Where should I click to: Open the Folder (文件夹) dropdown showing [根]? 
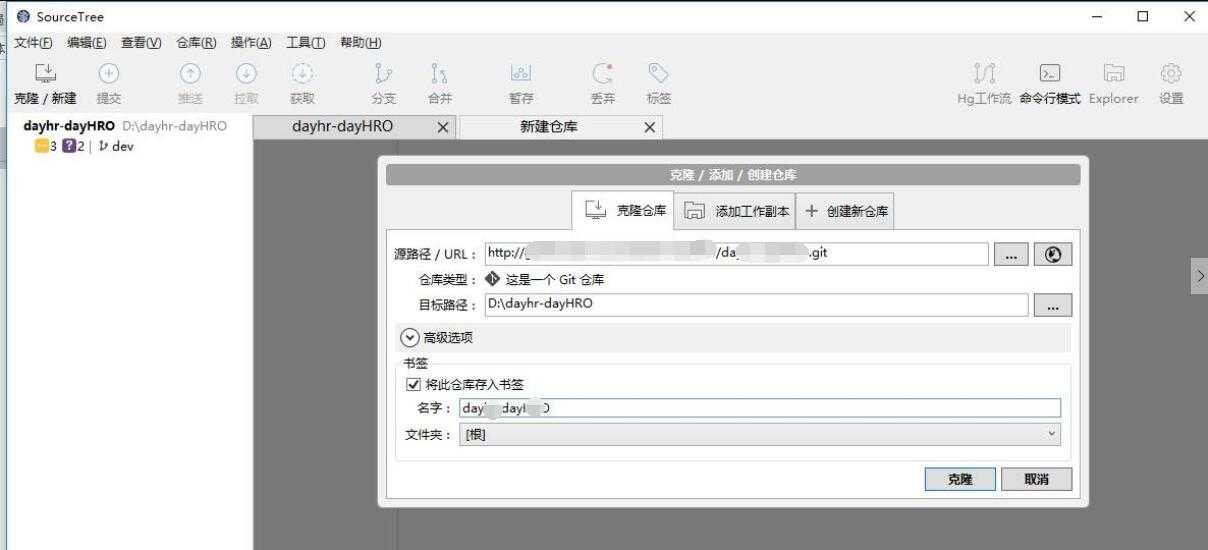(759, 434)
